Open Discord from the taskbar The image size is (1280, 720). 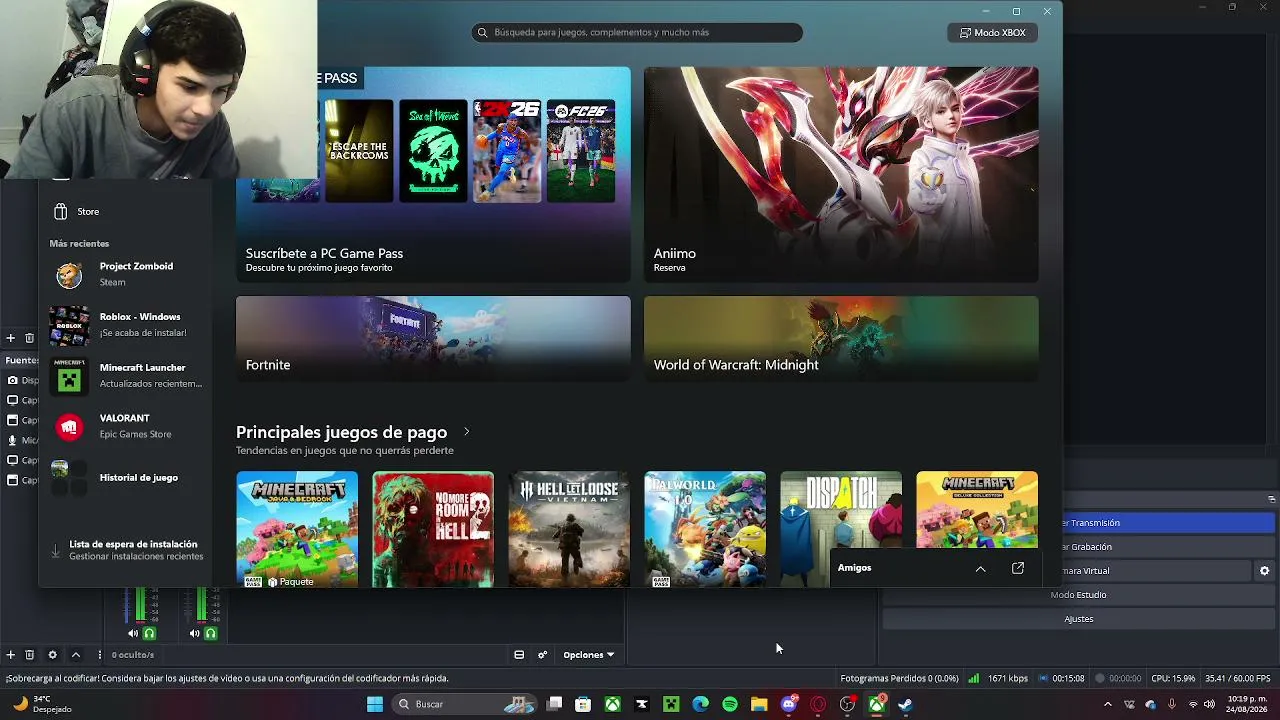pyautogui.click(x=788, y=704)
